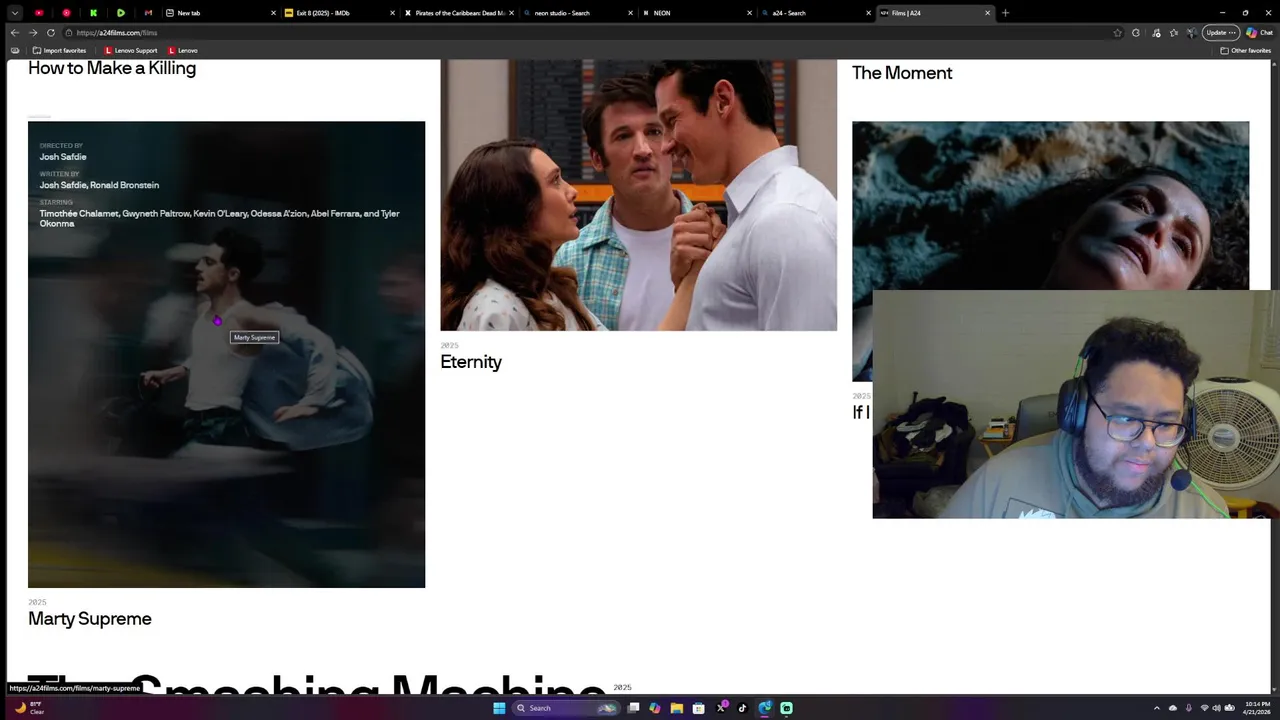Close the Films | A24 tab

(x=988, y=13)
